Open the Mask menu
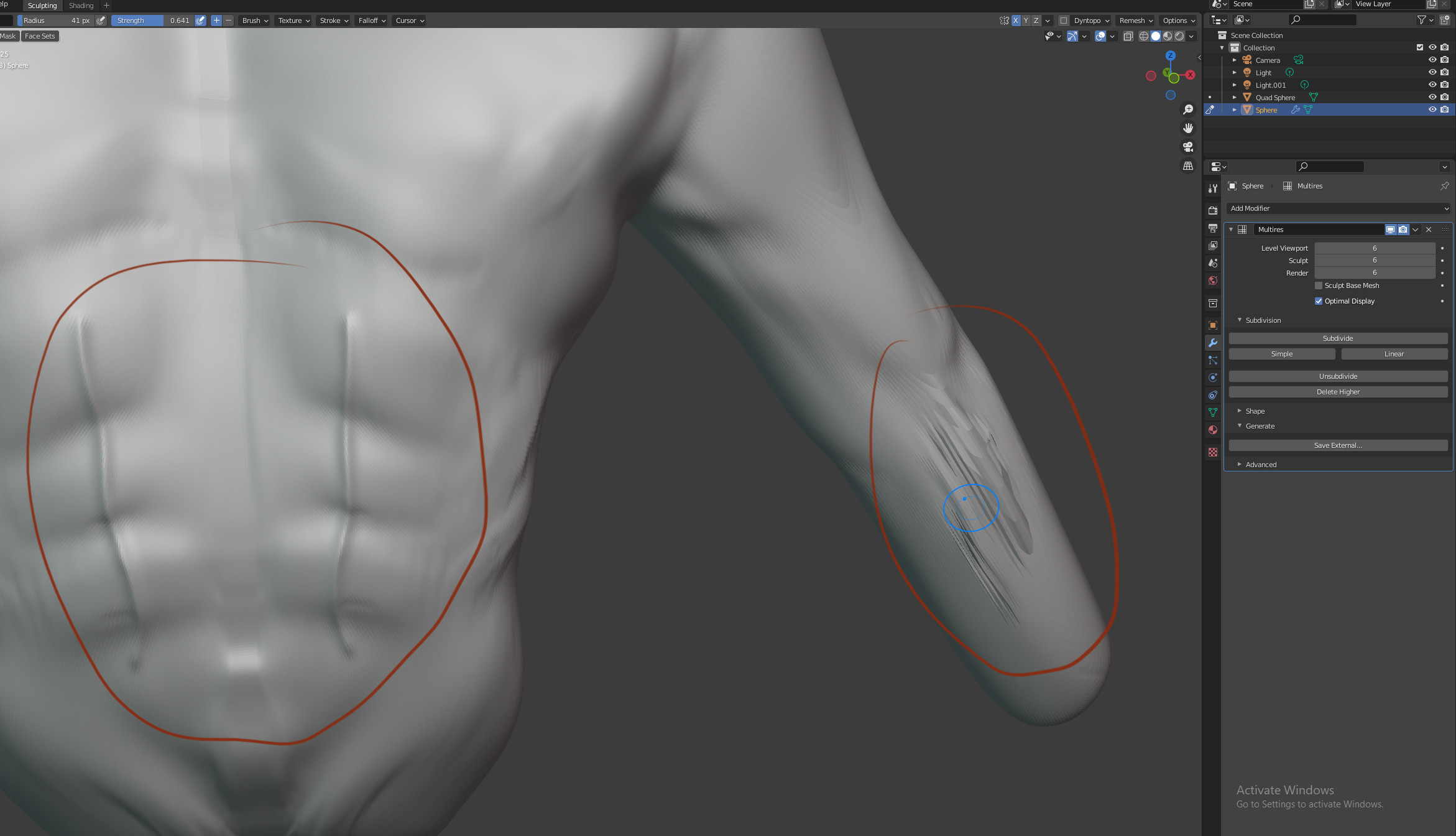The width and height of the screenshot is (1456, 836). [8, 36]
